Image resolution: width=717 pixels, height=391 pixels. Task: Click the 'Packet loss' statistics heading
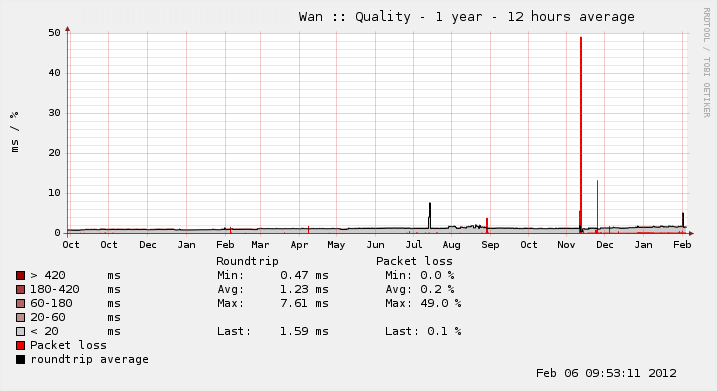(x=414, y=261)
